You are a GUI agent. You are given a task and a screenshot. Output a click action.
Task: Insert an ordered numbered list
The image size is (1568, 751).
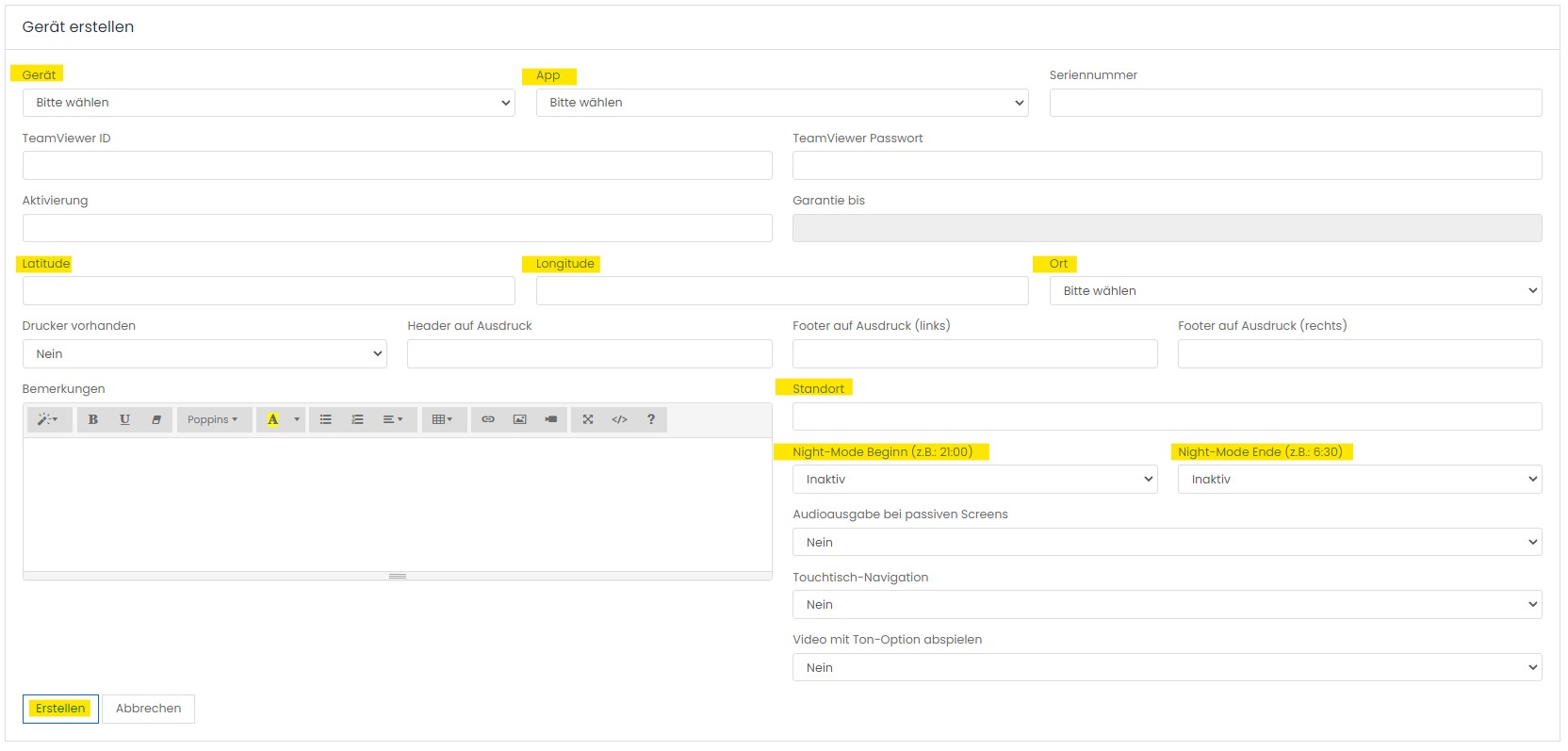click(x=357, y=419)
